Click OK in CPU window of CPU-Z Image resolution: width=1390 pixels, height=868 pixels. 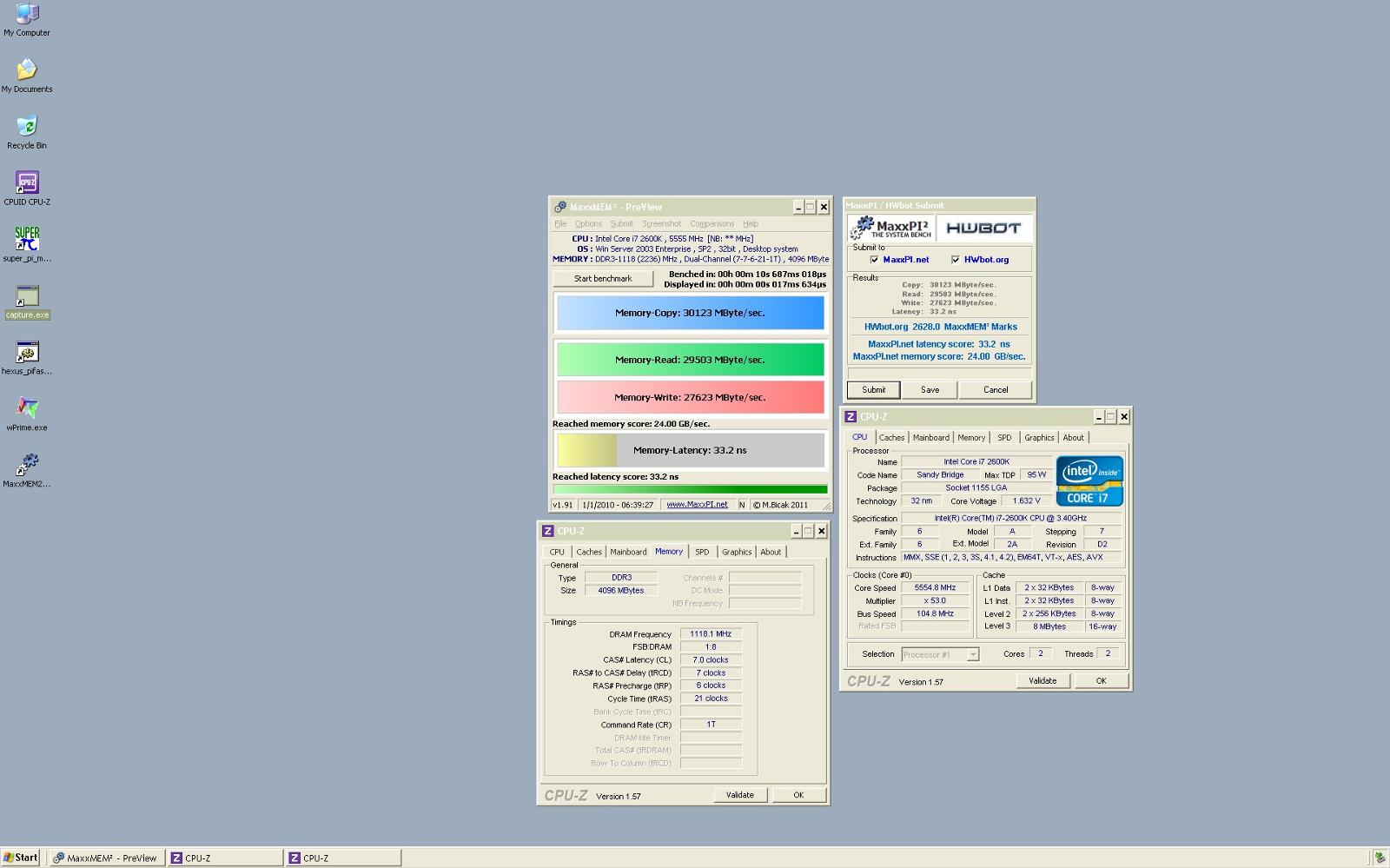tap(1101, 681)
